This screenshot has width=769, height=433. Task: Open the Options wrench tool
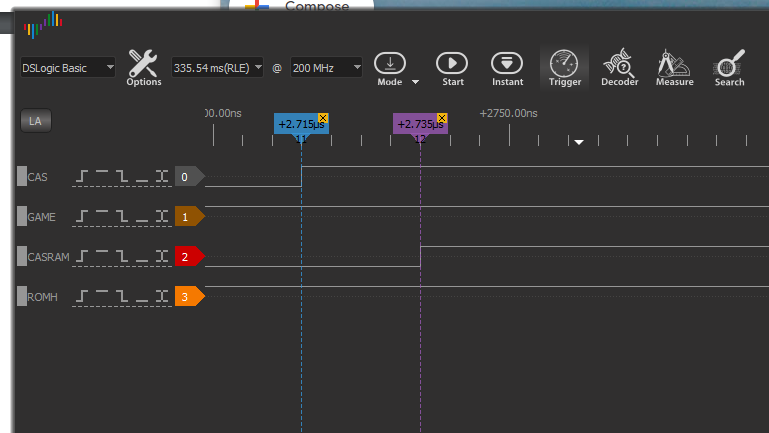[x=143, y=68]
